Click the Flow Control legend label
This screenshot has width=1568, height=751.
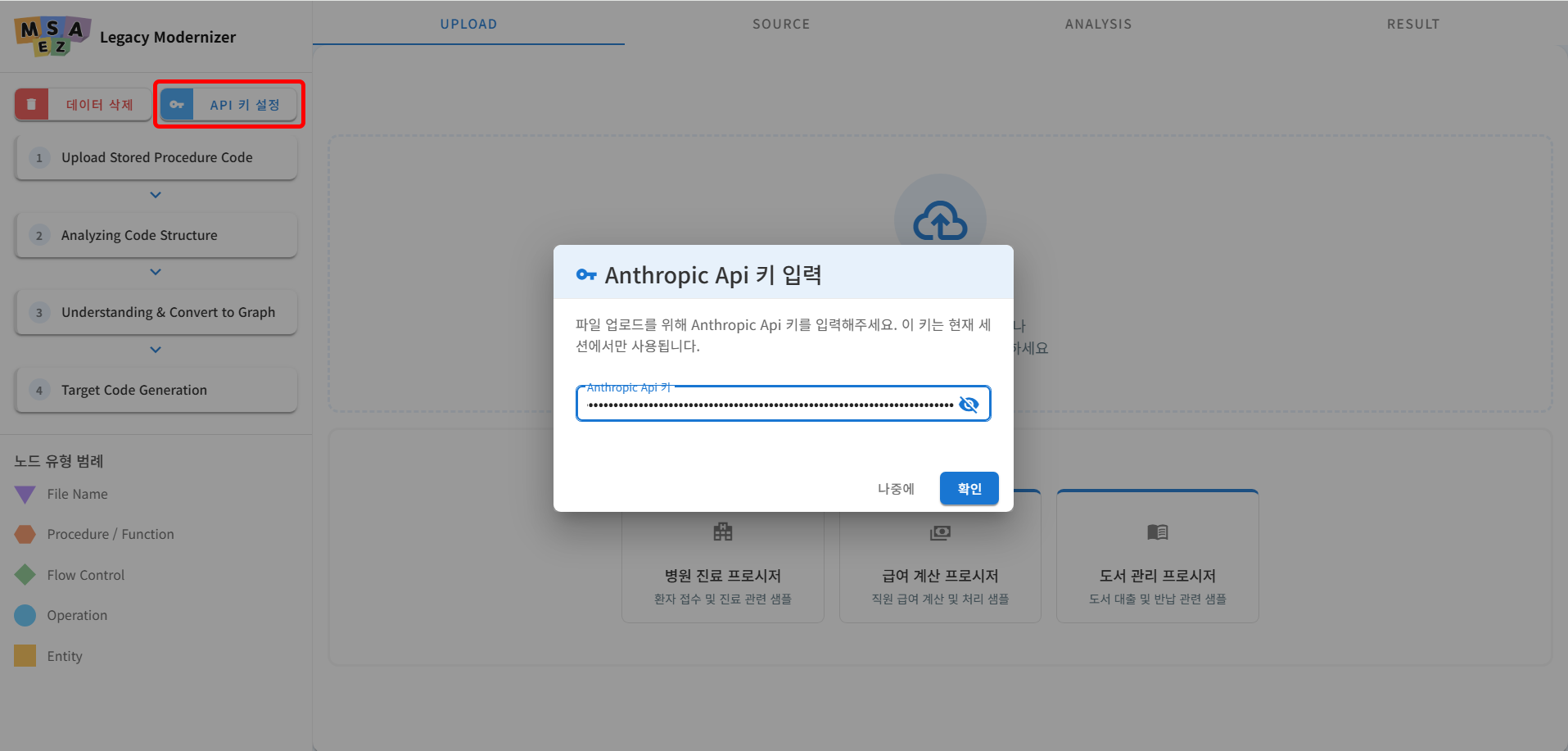pos(86,575)
